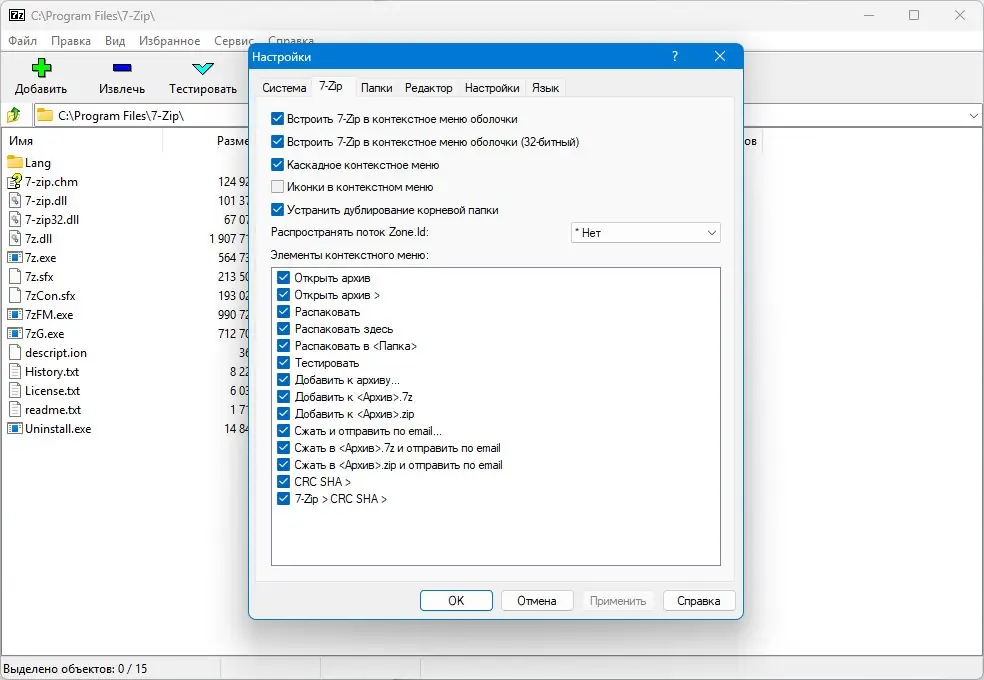This screenshot has width=984, height=680.
Task: Uncheck Каскадное контекстное меню
Action: point(277,165)
